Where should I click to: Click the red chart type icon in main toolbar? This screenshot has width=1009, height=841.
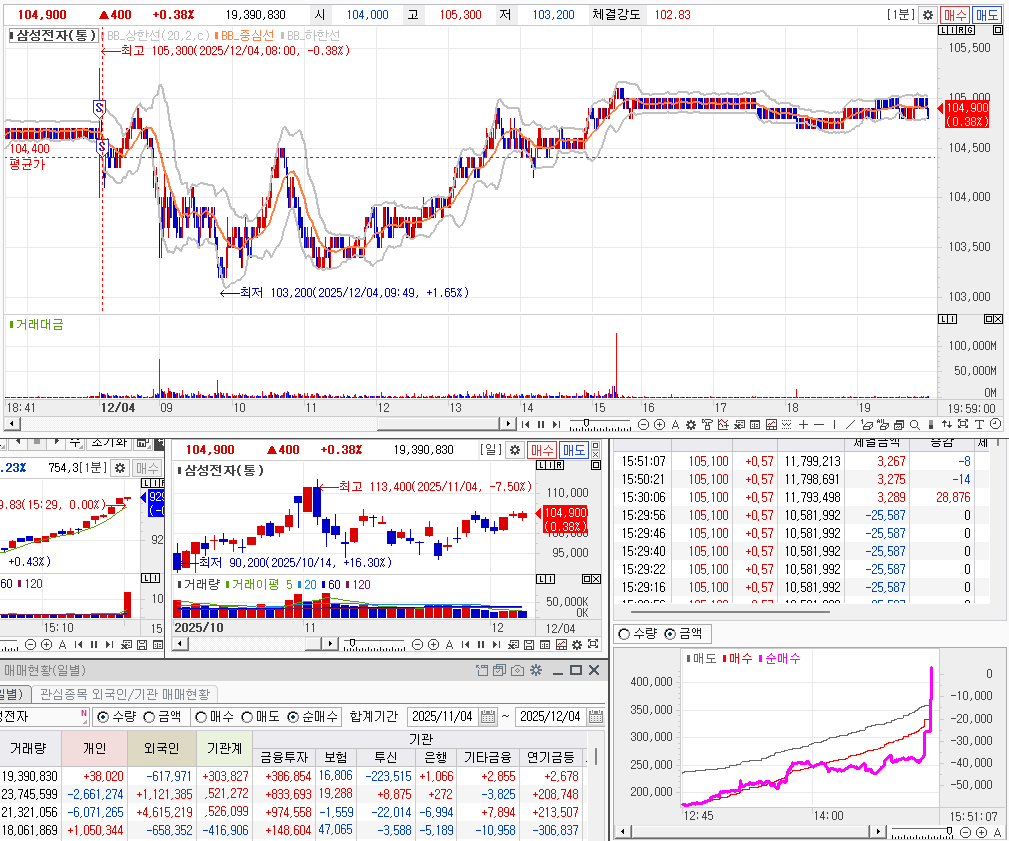click(771, 424)
